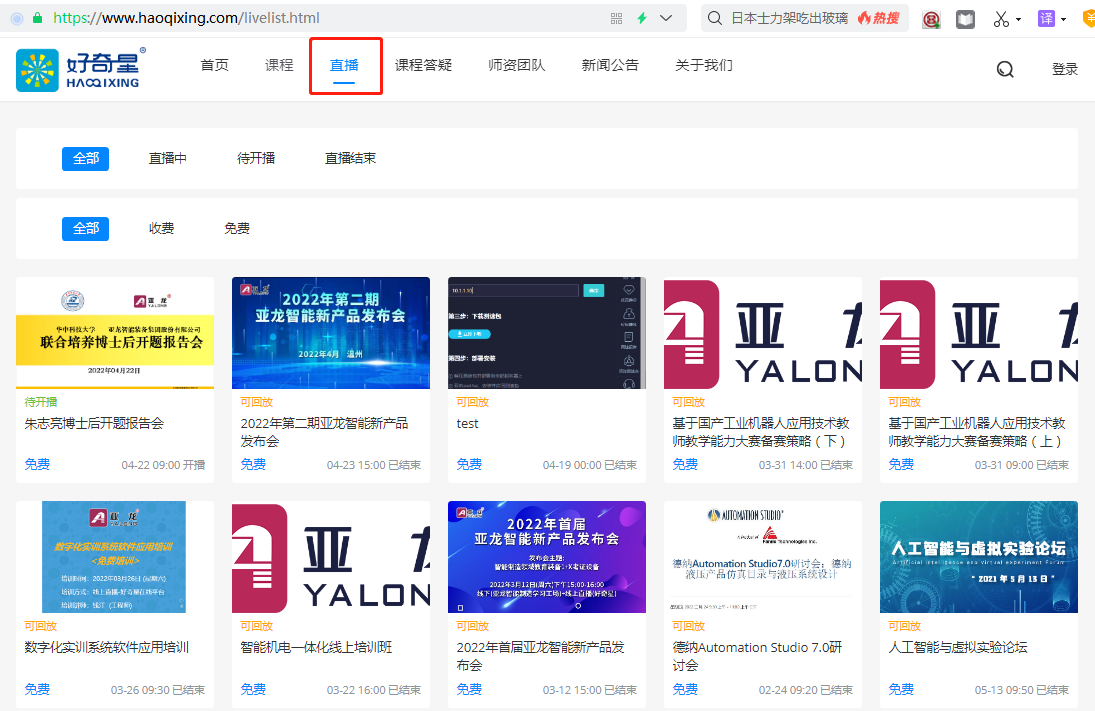Select the 待开播 status filter
Image resolution: width=1095 pixels, height=711 pixels.
pyautogui.click(x=256, y=158)
